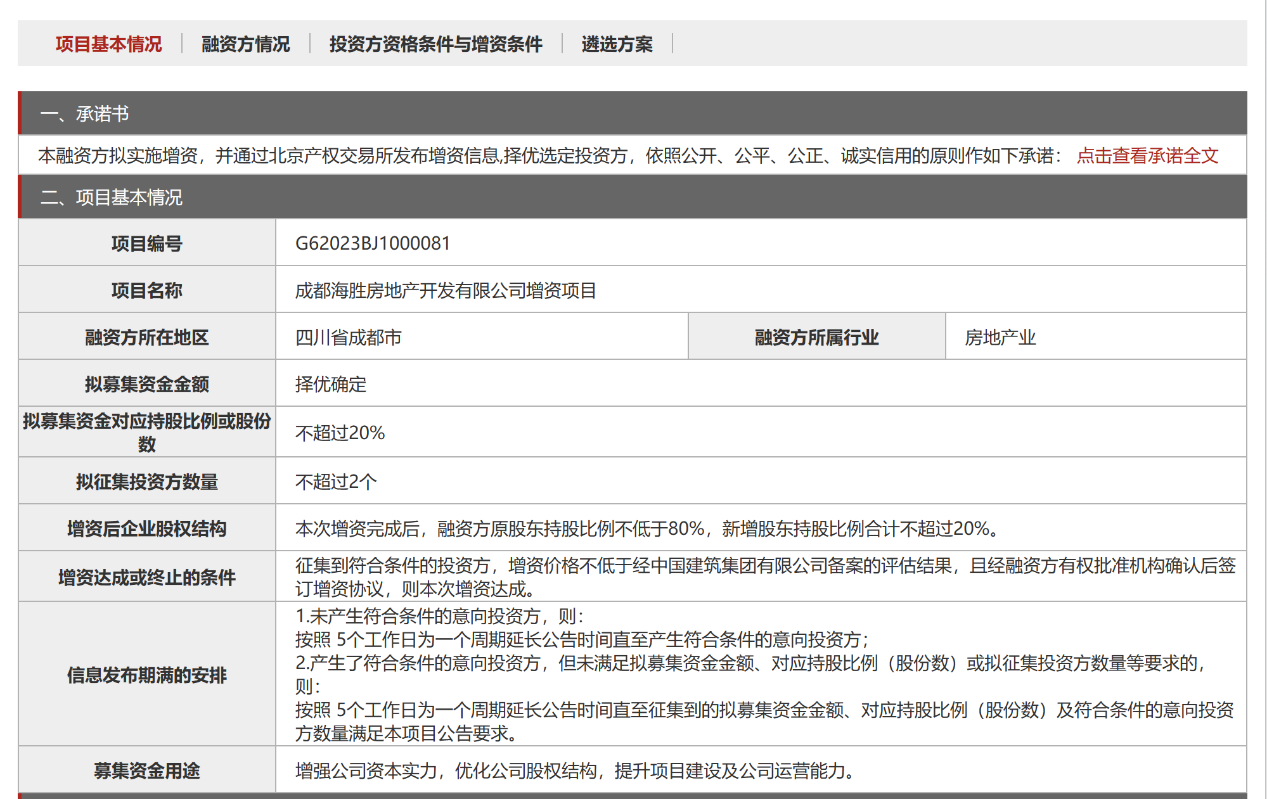Click the industry value 房地产业
The height and width of the screenshot is (799, 1267).
(1000, 338)
